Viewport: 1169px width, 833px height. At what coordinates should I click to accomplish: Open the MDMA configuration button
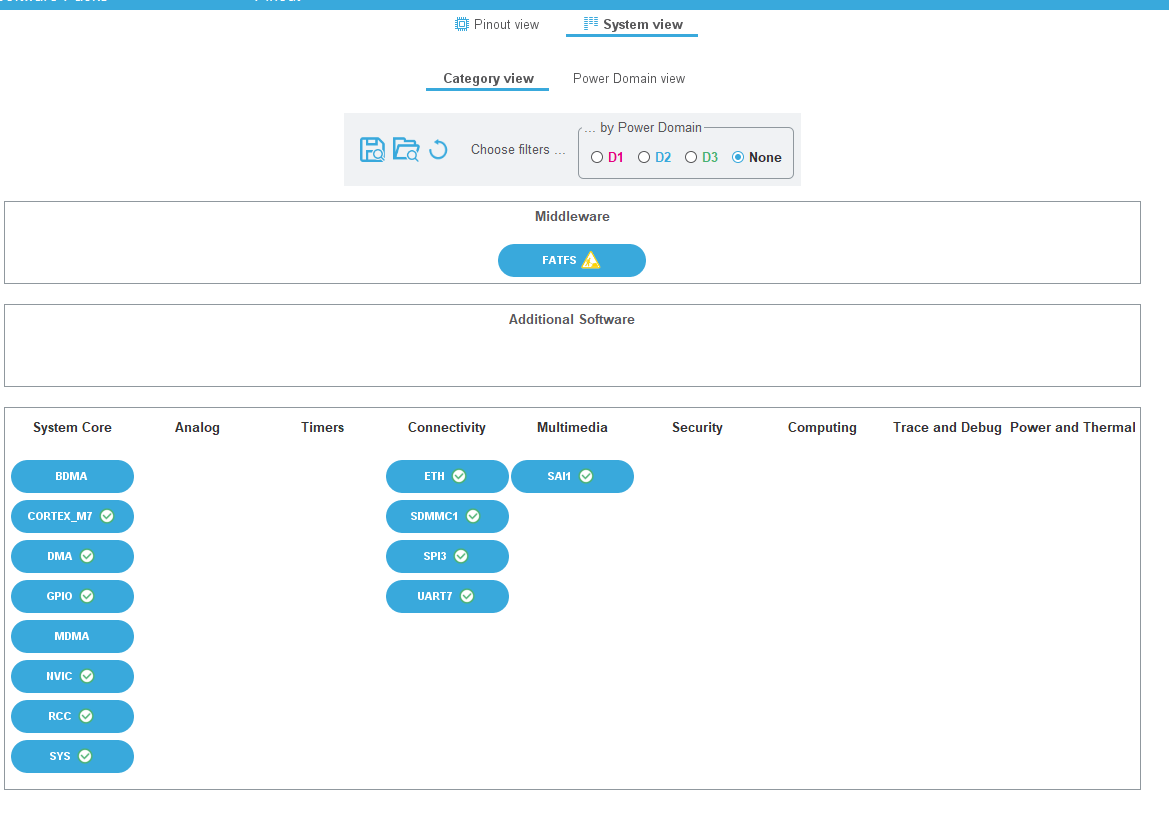click(72, 636)
